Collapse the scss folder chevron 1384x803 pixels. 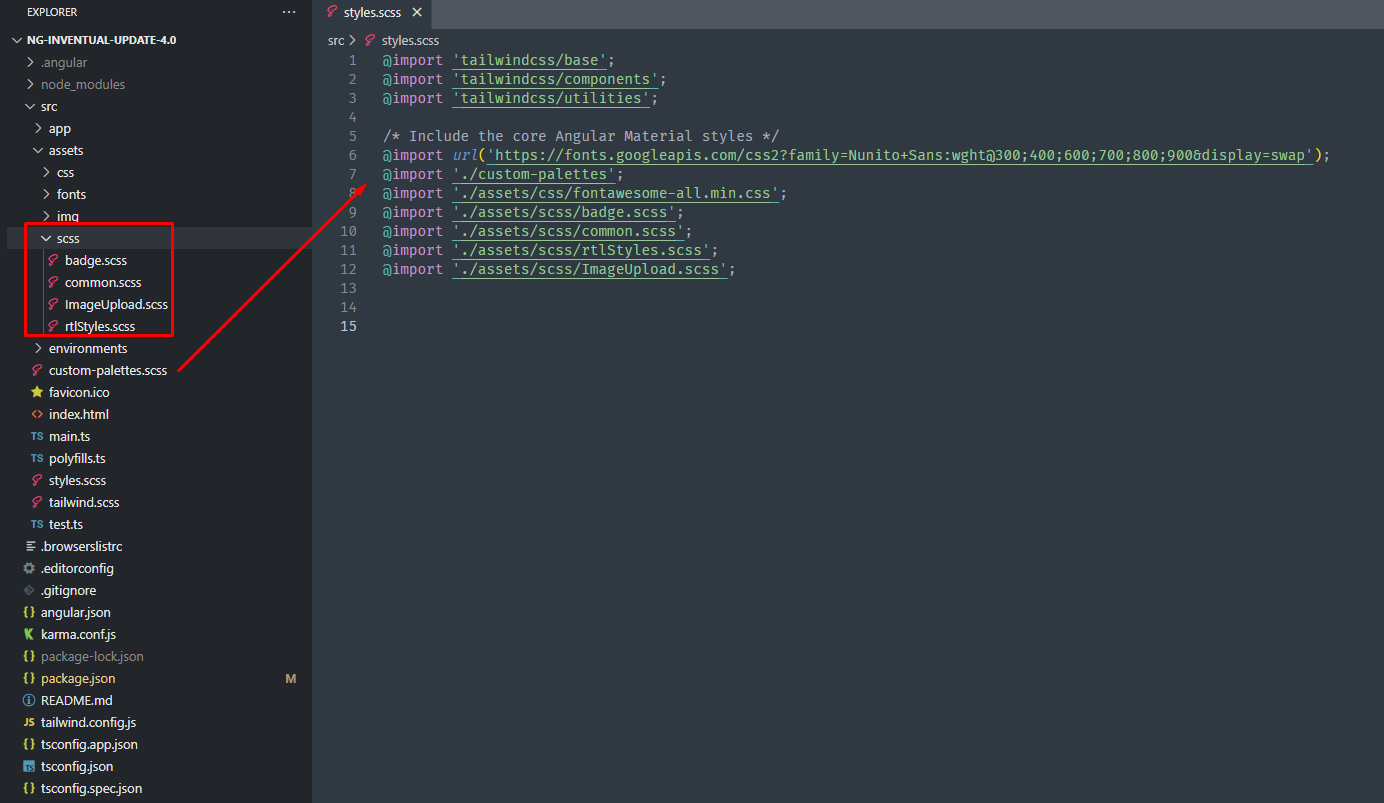click(47, 238)
